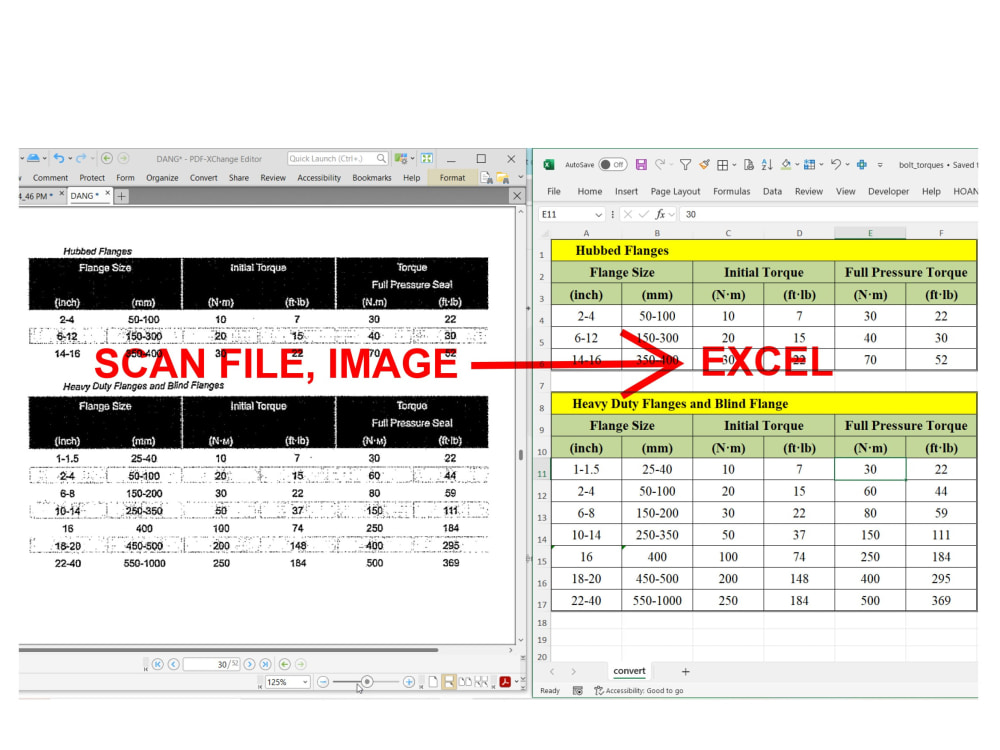This screenshot has height=750, width=1000.
Task: Click the page number input field
Action: [211, 665]
